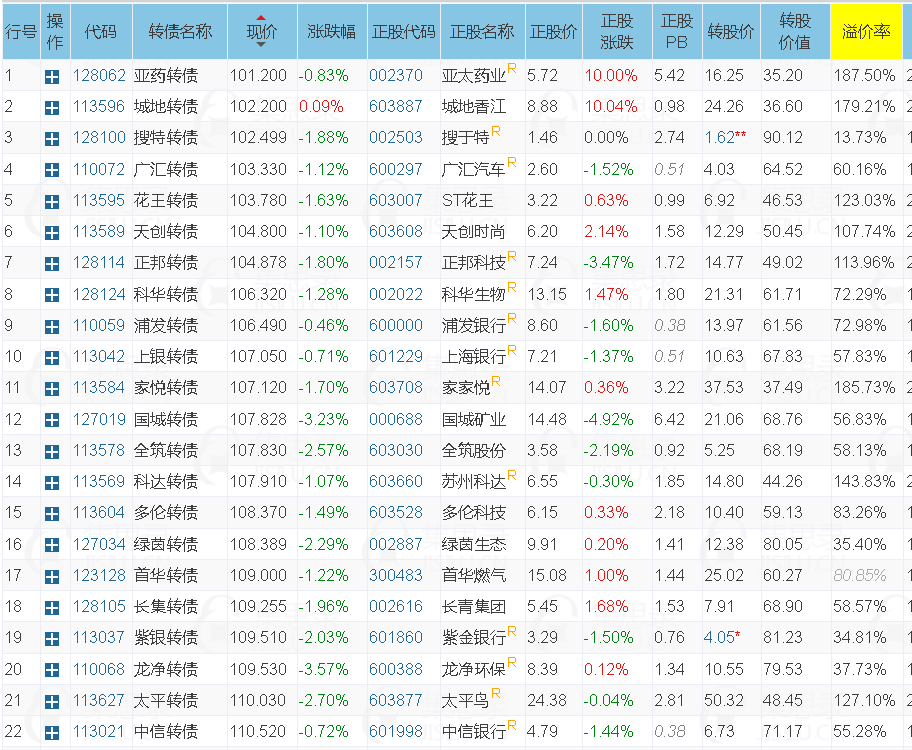This screenshot has height=750, width=912.
Task: Sort table by 涨跌幅 column header
Action: point(332,31)
